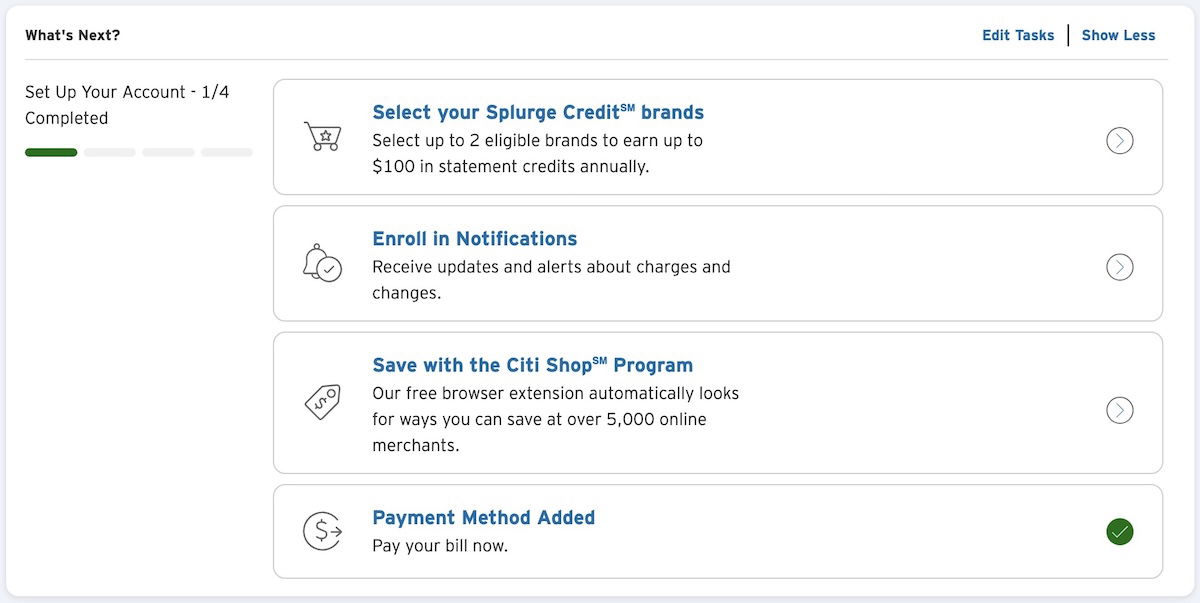
Task: Open Citi Shop Program arrow chevron
Action: coord(1120,410)
